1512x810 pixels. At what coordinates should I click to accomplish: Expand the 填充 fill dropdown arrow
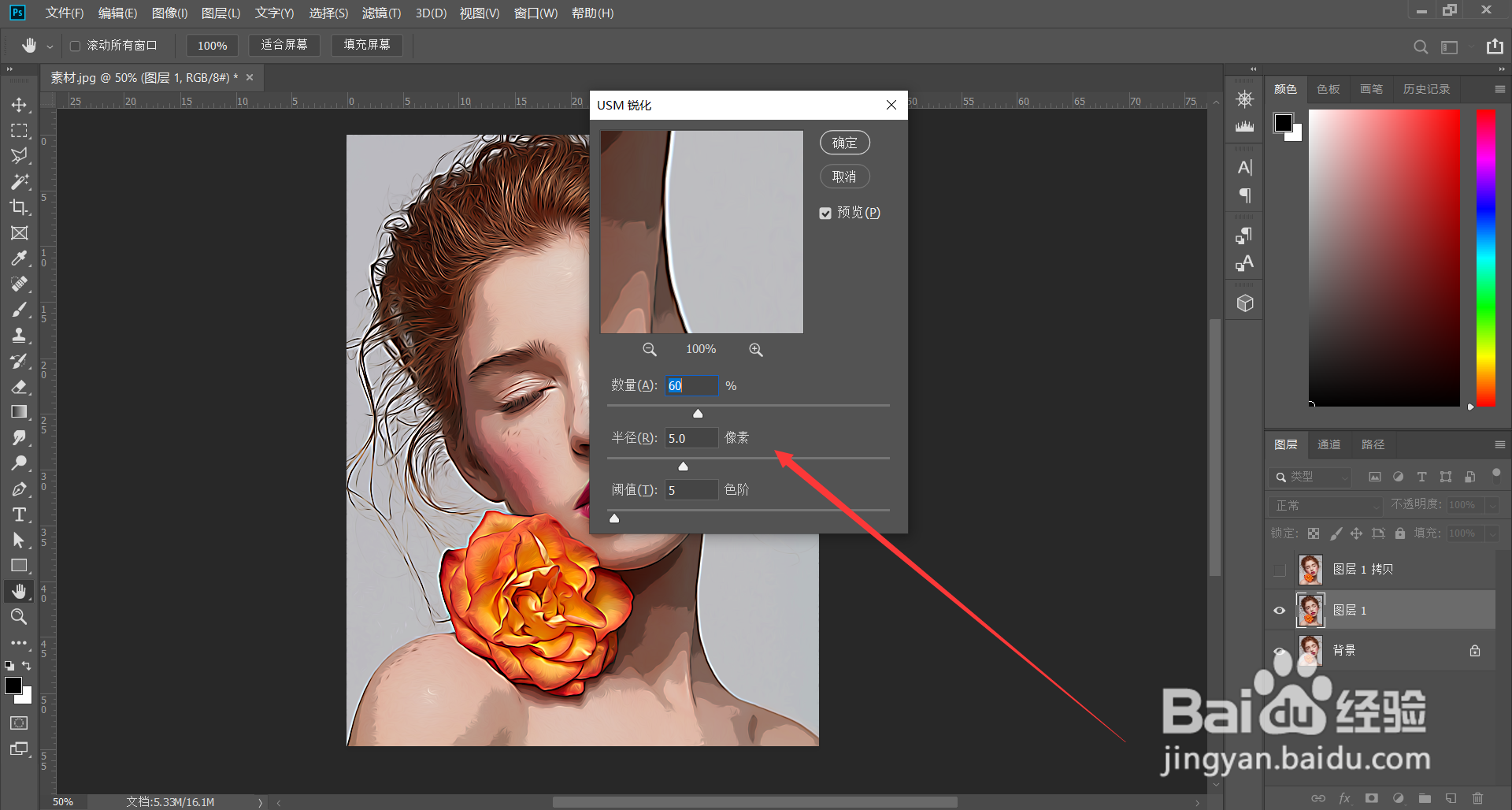pos(1492,533)
